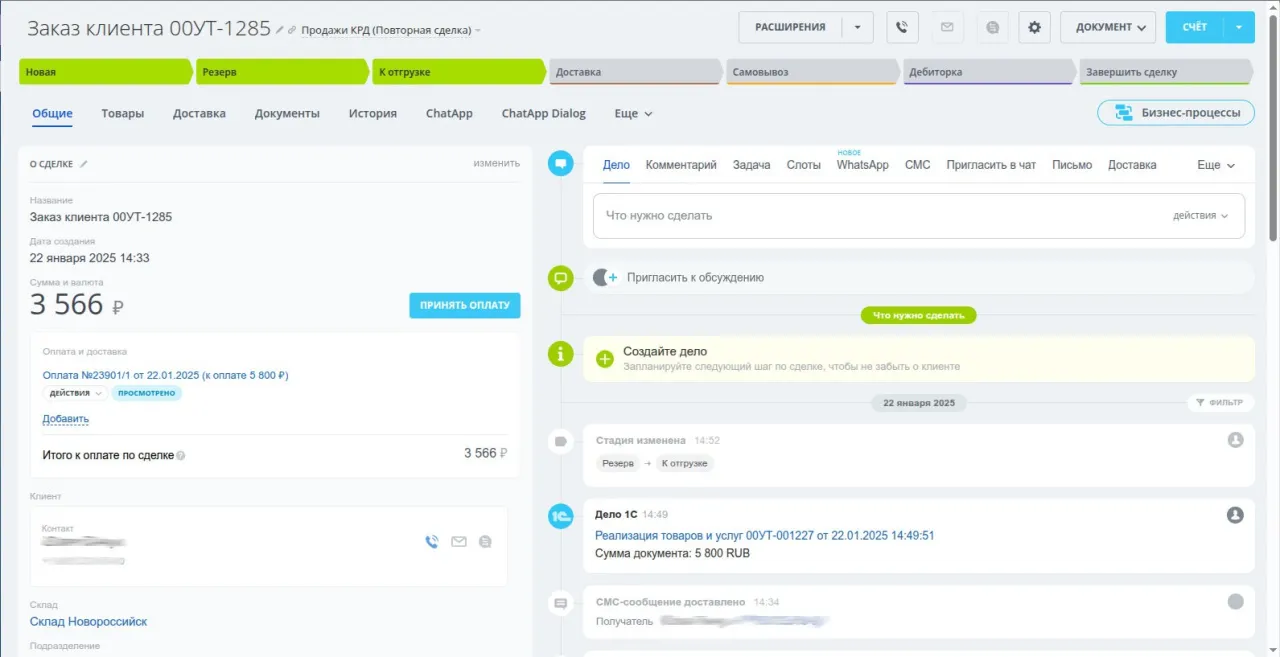Expand the СЧЁТ button dropdown arrow
Screen dimensions: 1280x657
pyautogui.click(x=1239, y=27)
